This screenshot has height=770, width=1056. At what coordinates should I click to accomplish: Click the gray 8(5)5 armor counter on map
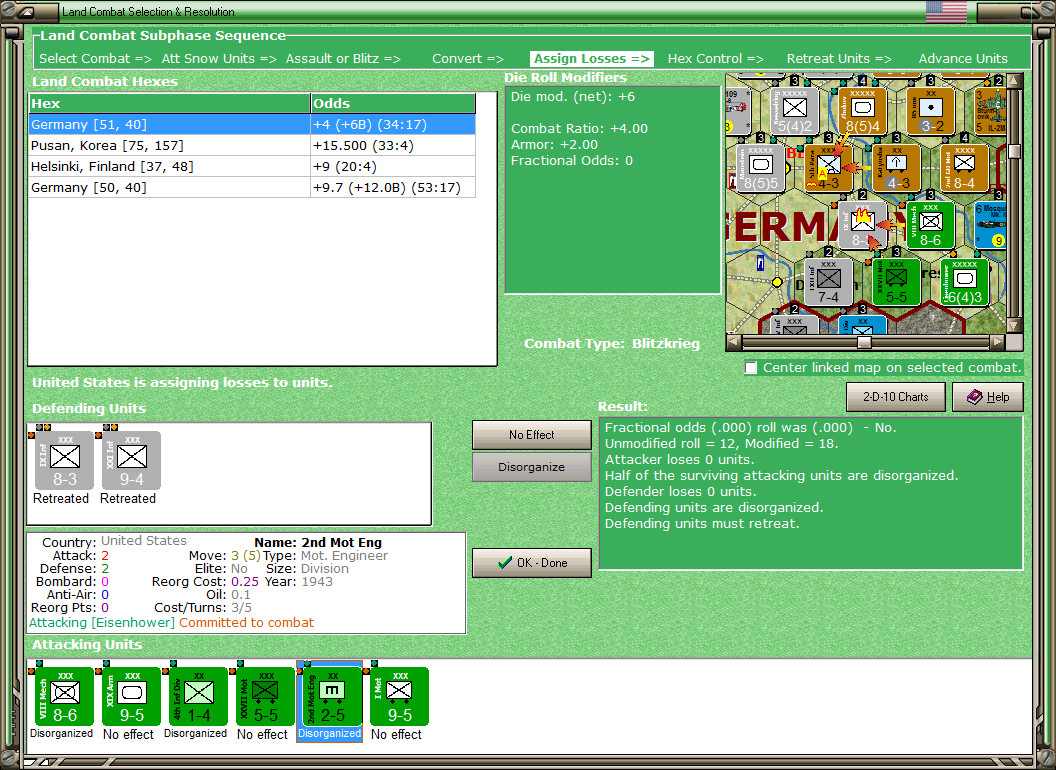click(x=761, y=168)
